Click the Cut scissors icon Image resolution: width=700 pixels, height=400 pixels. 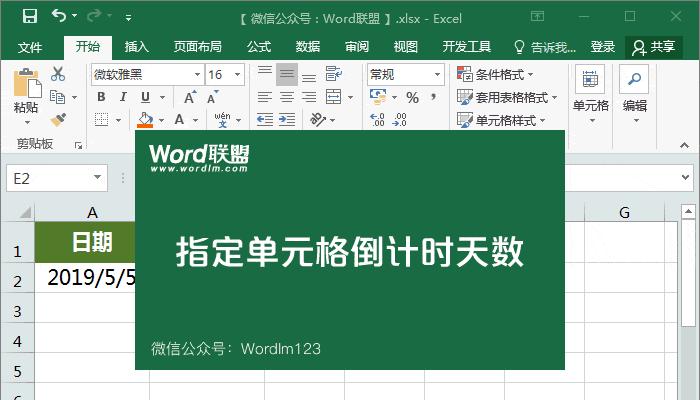(x=58, y=74)
